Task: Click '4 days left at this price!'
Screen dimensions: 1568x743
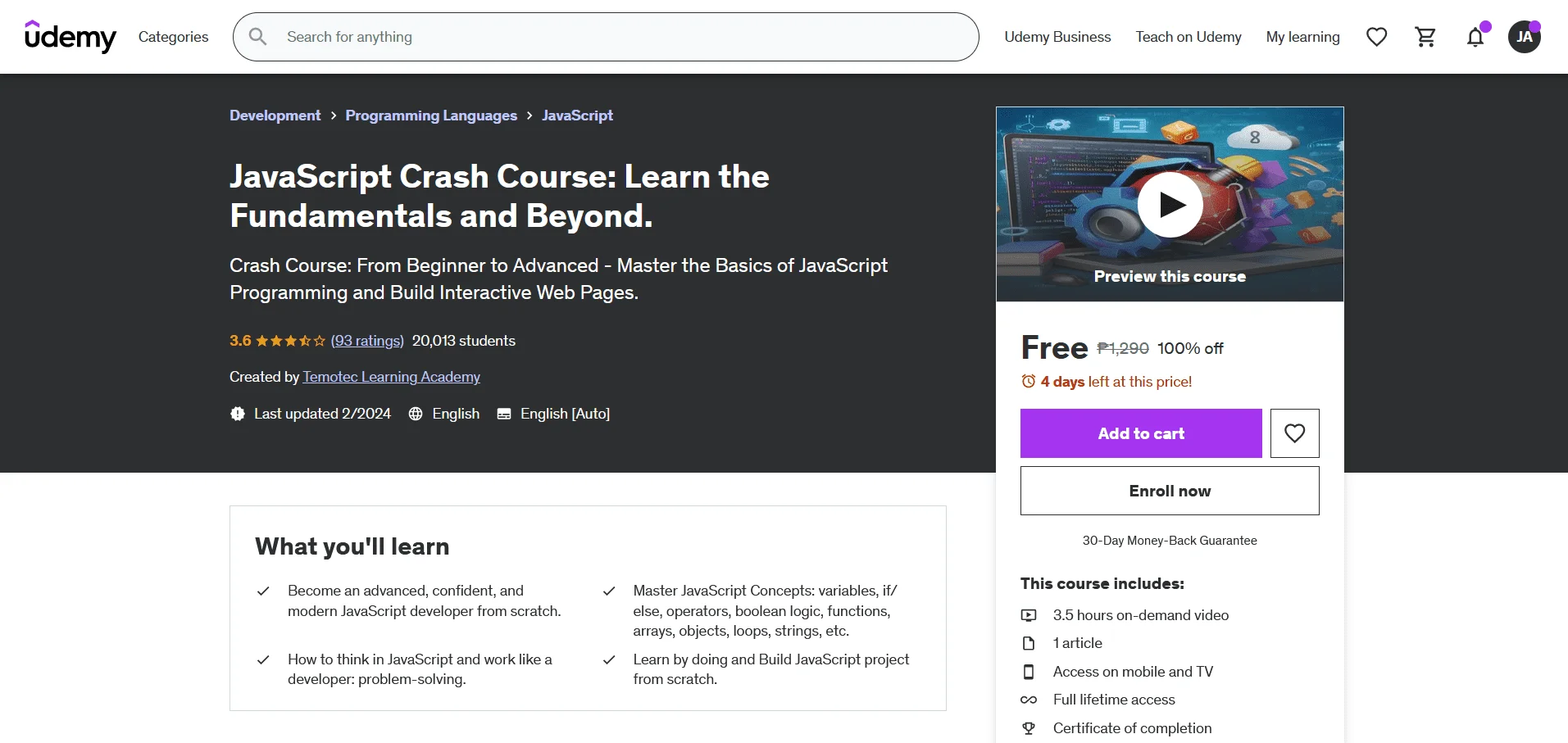Action: click(1116, 382)
